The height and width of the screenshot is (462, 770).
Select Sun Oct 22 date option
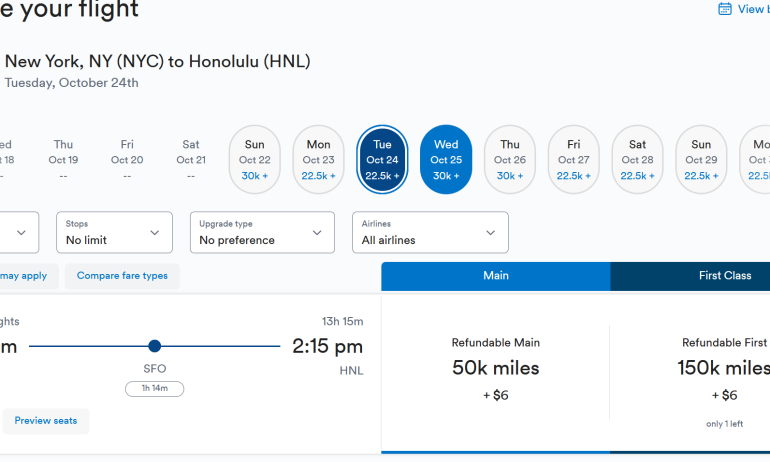[x=255, y=159]
